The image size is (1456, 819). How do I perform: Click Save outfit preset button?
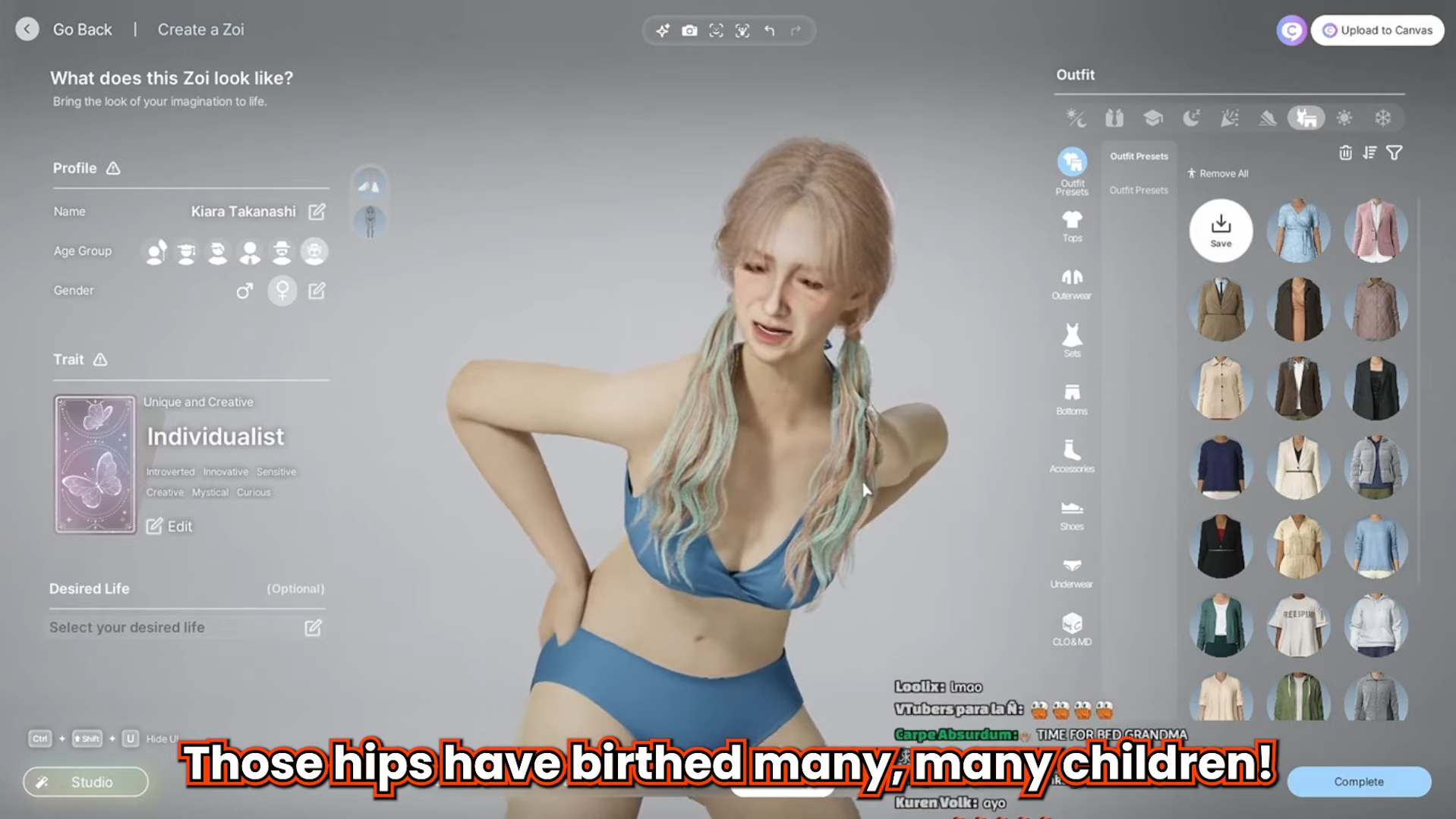(x=1221, y=231)
